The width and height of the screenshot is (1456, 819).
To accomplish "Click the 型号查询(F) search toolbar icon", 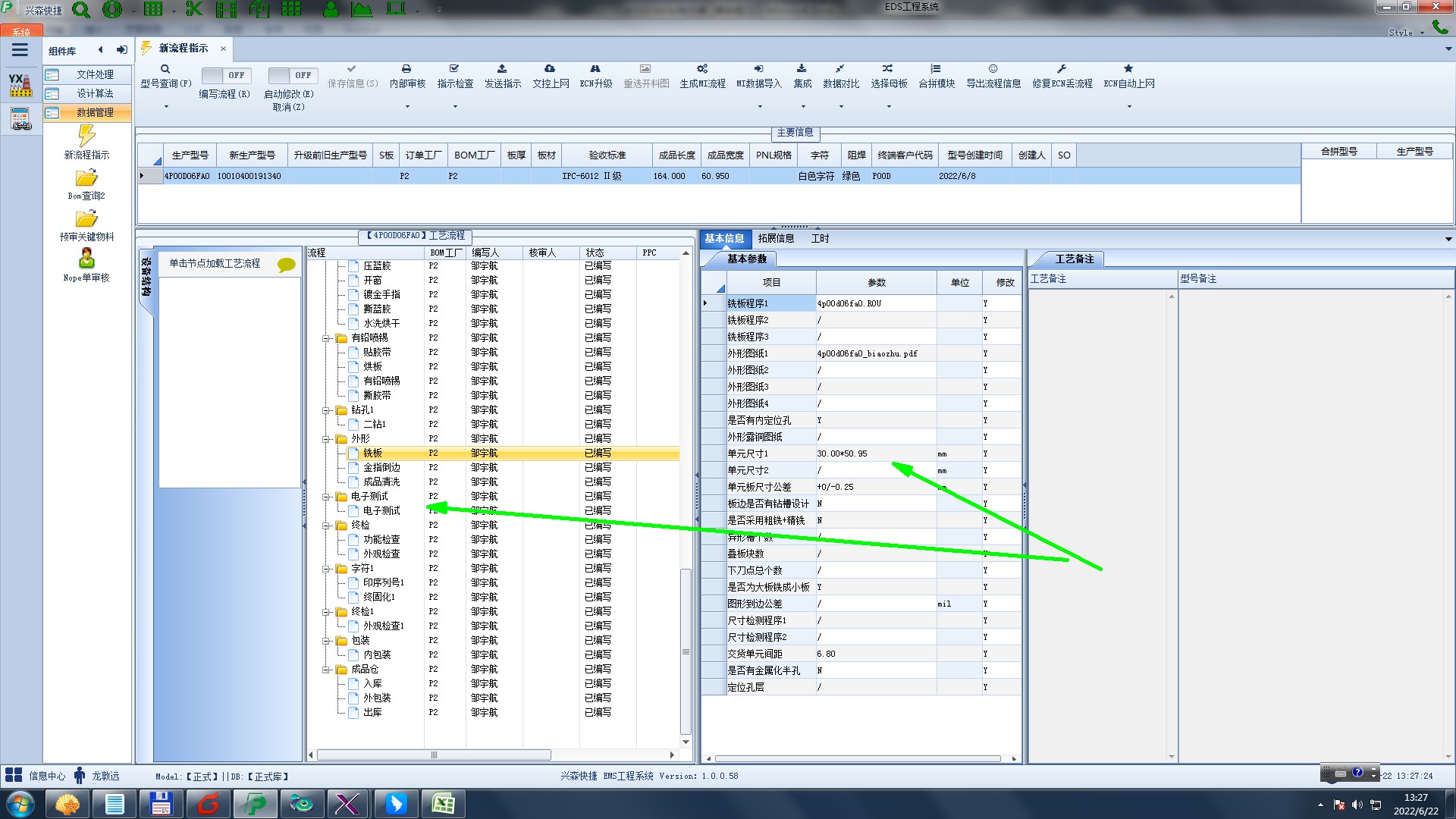I will [165, 69].
